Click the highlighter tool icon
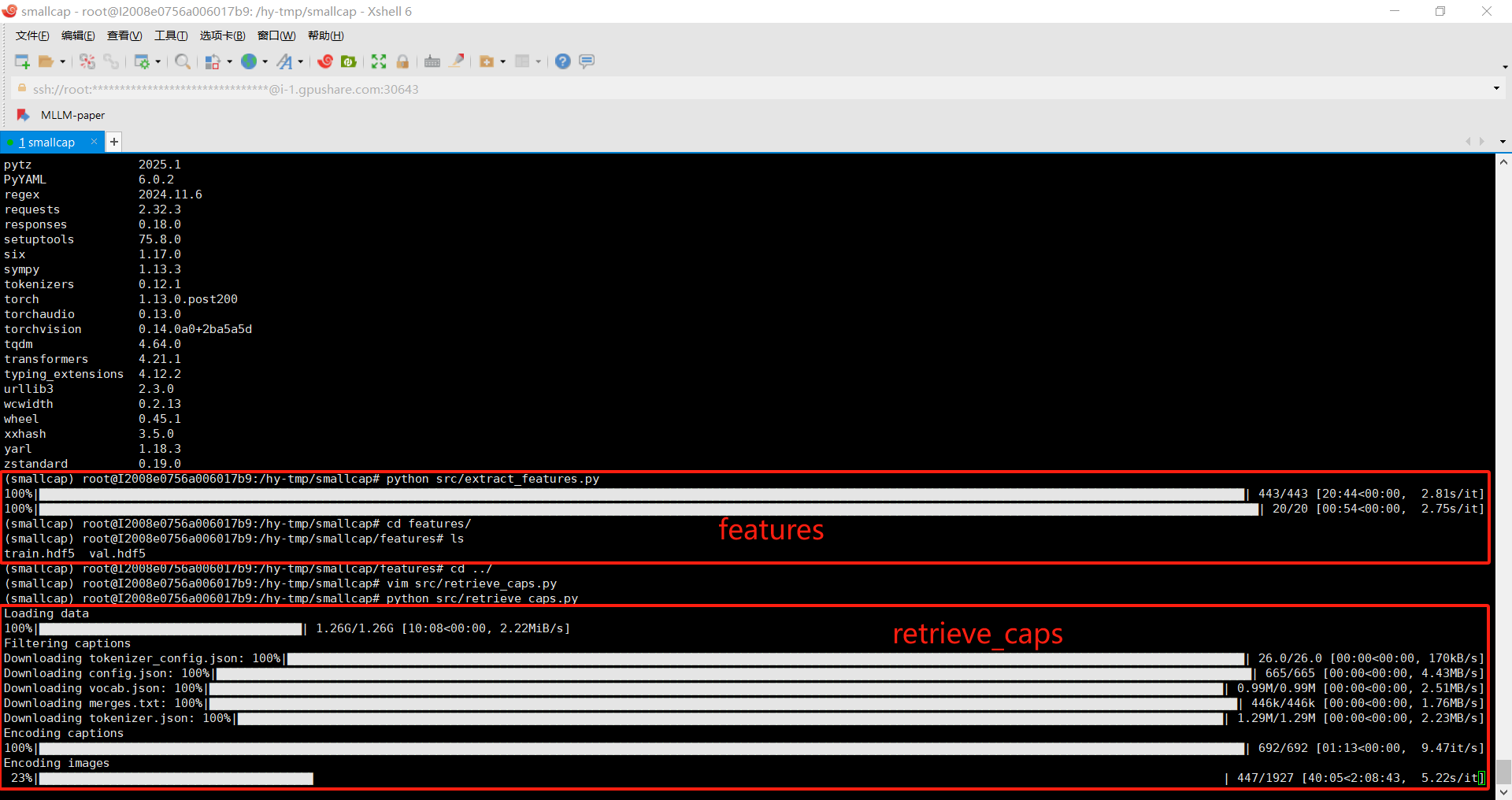This screenshot has width=1512, height=800. coord(457,61)
